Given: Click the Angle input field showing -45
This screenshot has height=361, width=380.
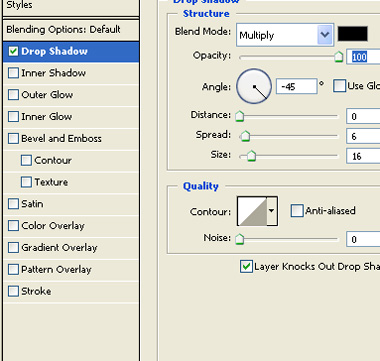Looking at the screenshot, I should pyautogui.click(x=296, y=87).
